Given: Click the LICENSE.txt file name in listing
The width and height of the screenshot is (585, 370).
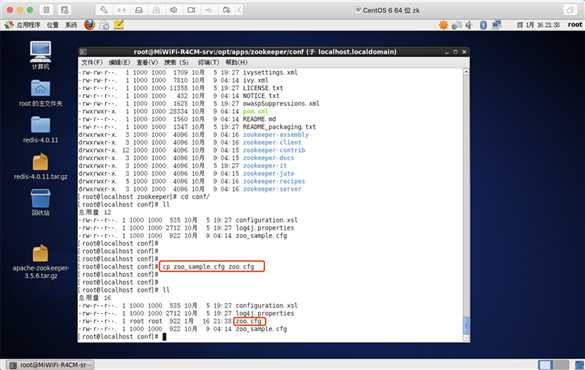Looking at the screenshot, I should click(263, 88).
